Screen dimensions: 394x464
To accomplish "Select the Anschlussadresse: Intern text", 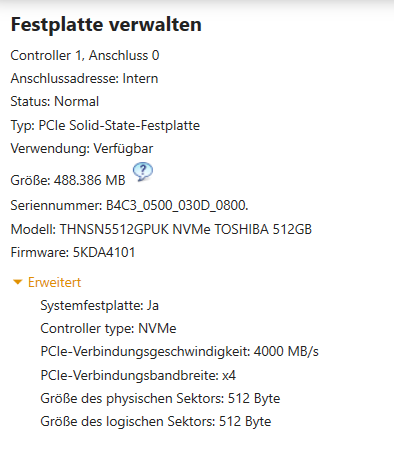I will click(x=84, y=79).
